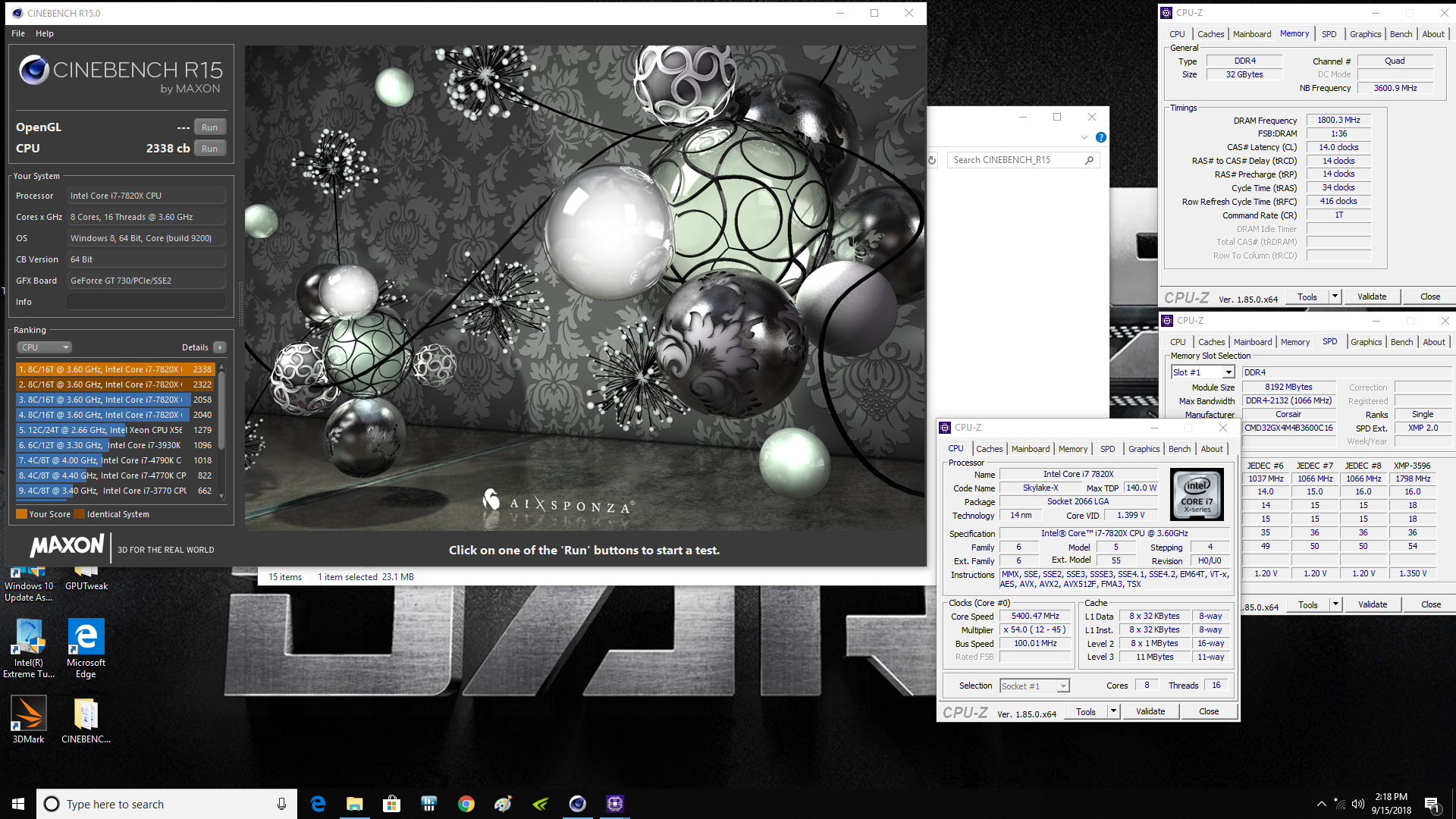Click Your Score orange legend swatch
Screen dimensions: 1456x819
pos(21,514)
